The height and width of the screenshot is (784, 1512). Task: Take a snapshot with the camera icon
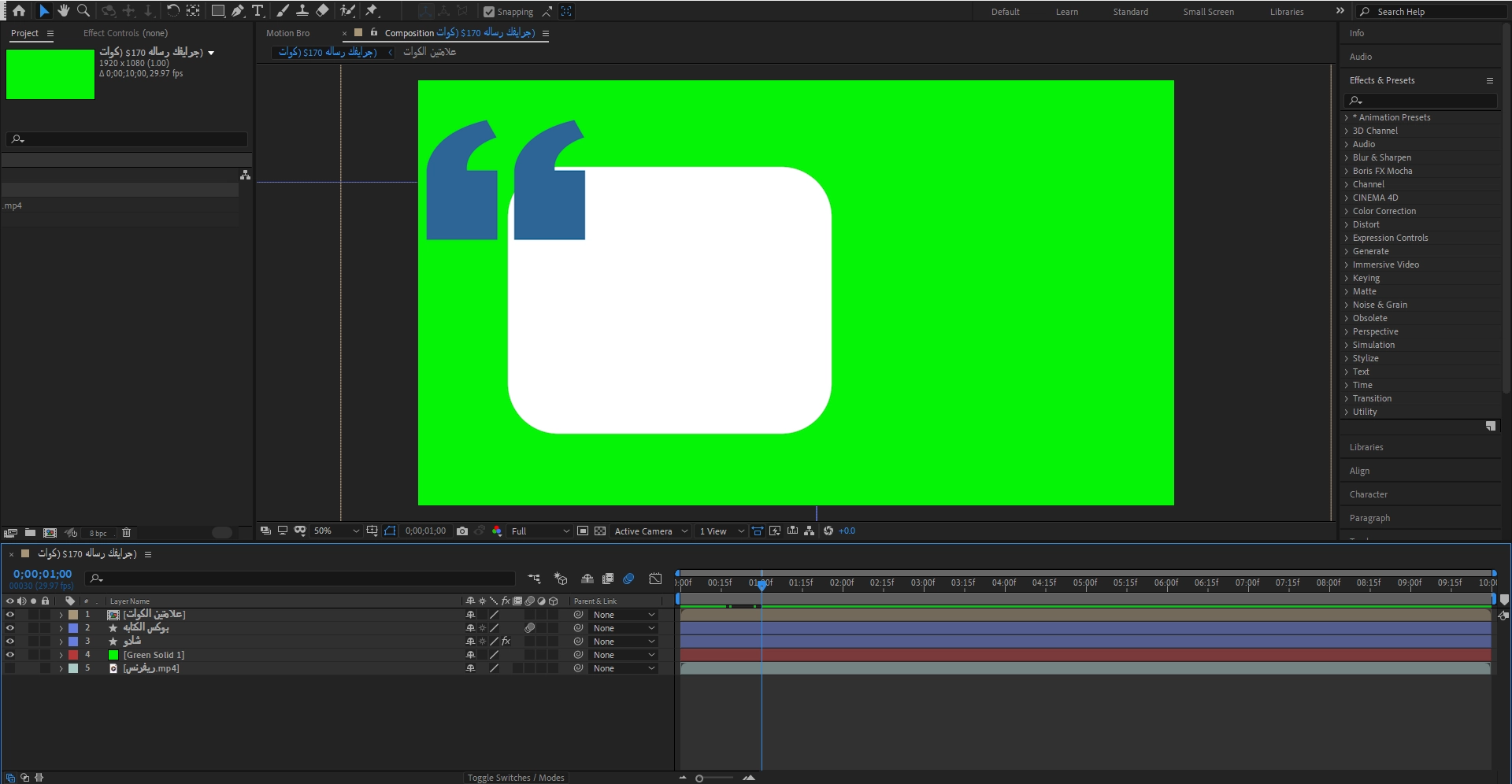coord(462,531)
